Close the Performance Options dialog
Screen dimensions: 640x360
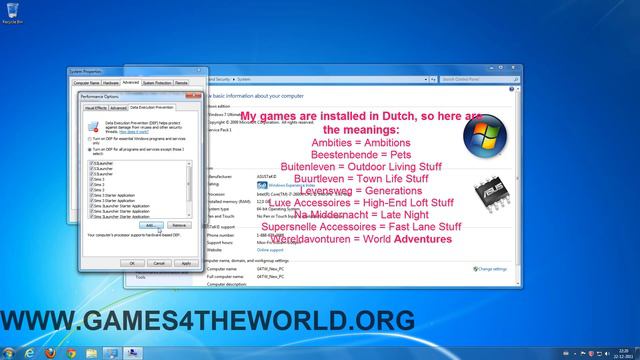tap(194, 96)
